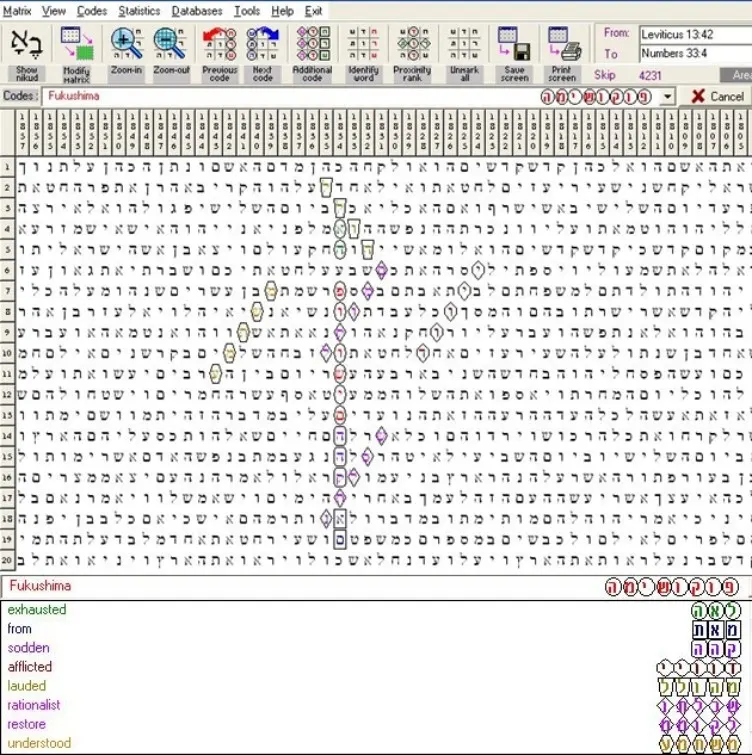Open the Databases menu
Screen dimensions: 752x755
point(197,11)
